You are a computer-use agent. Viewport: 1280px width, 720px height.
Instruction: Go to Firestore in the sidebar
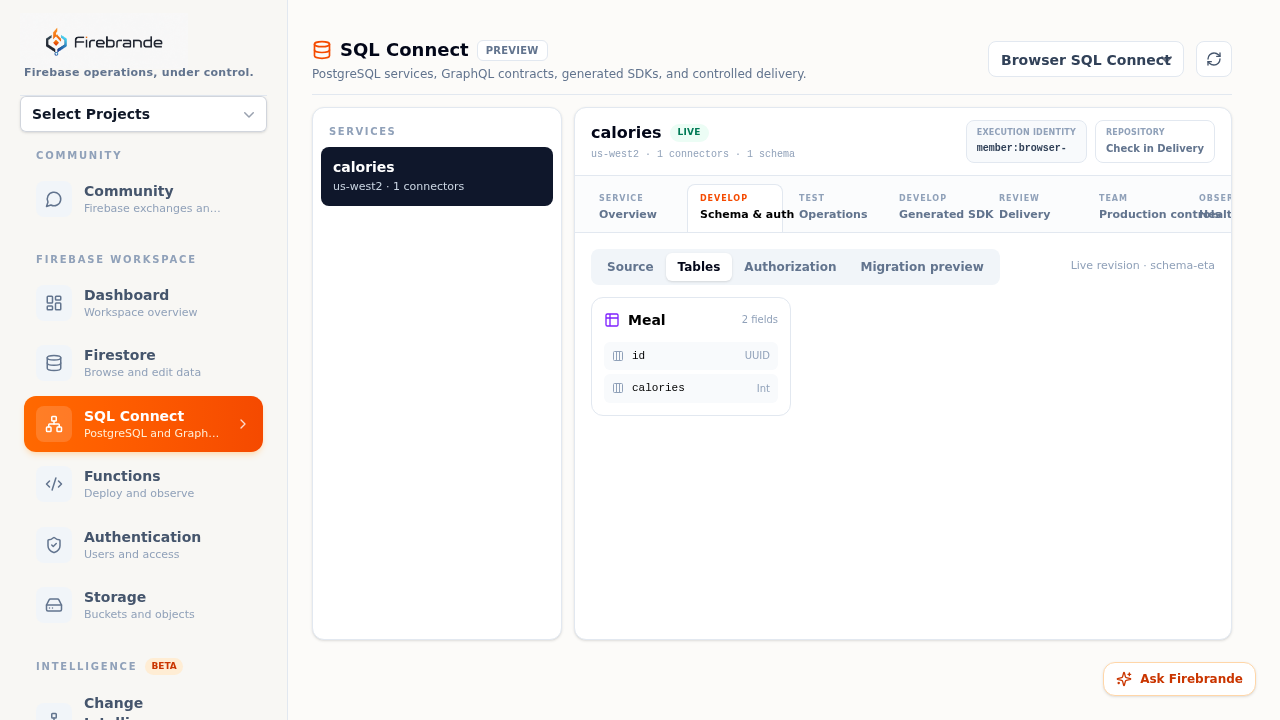click(x=143, y=363)
